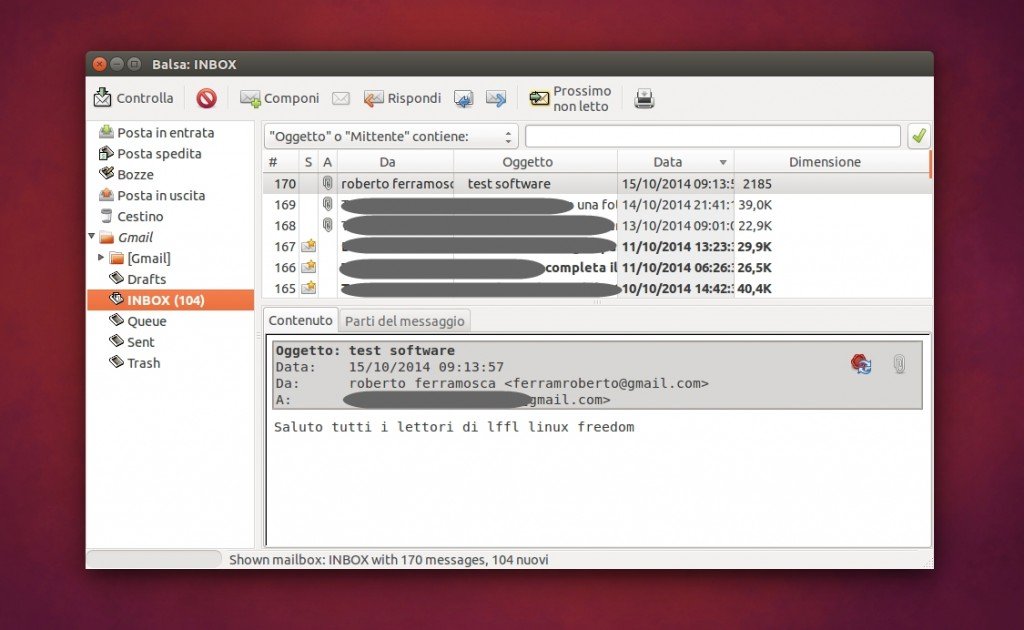Select the Contenuto tab
The width and height of the screenshot is (1024, 630).
point(300,320)
